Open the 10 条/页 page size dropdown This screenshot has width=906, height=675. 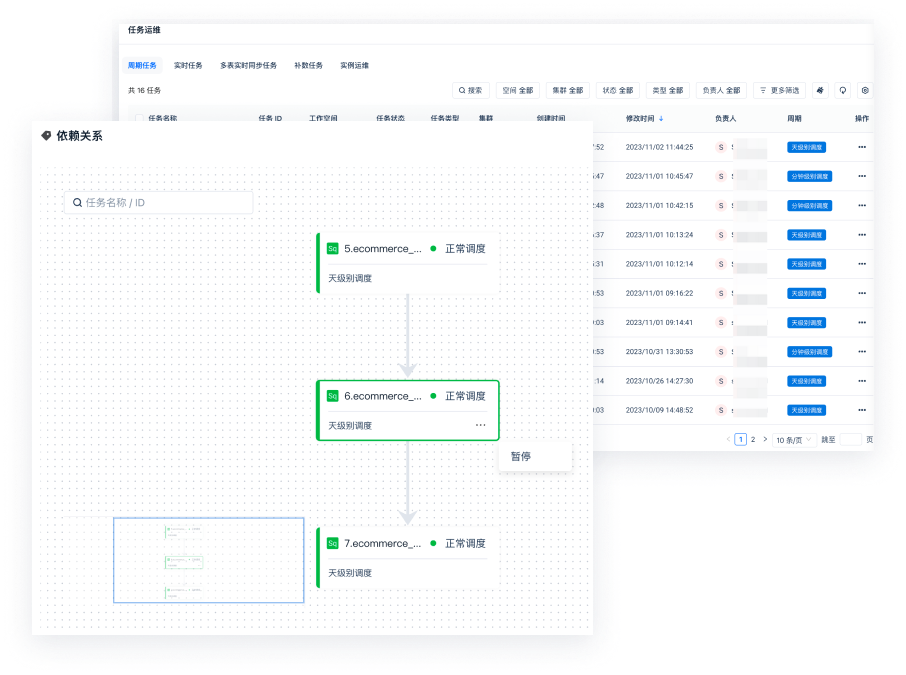[795, 439]
